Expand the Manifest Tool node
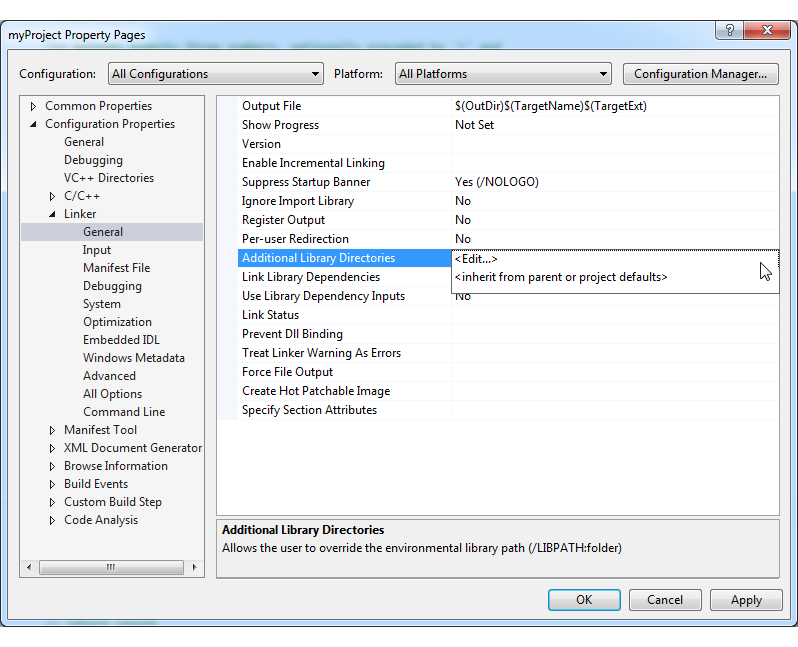Viewport: 798px width, 647px height. 52,430
